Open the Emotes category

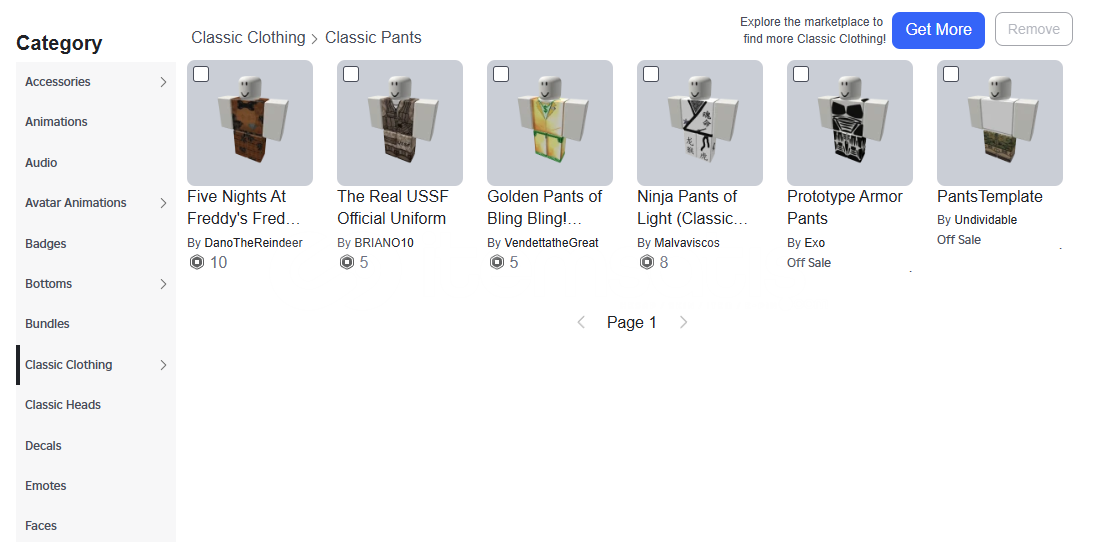coord(46,486)
